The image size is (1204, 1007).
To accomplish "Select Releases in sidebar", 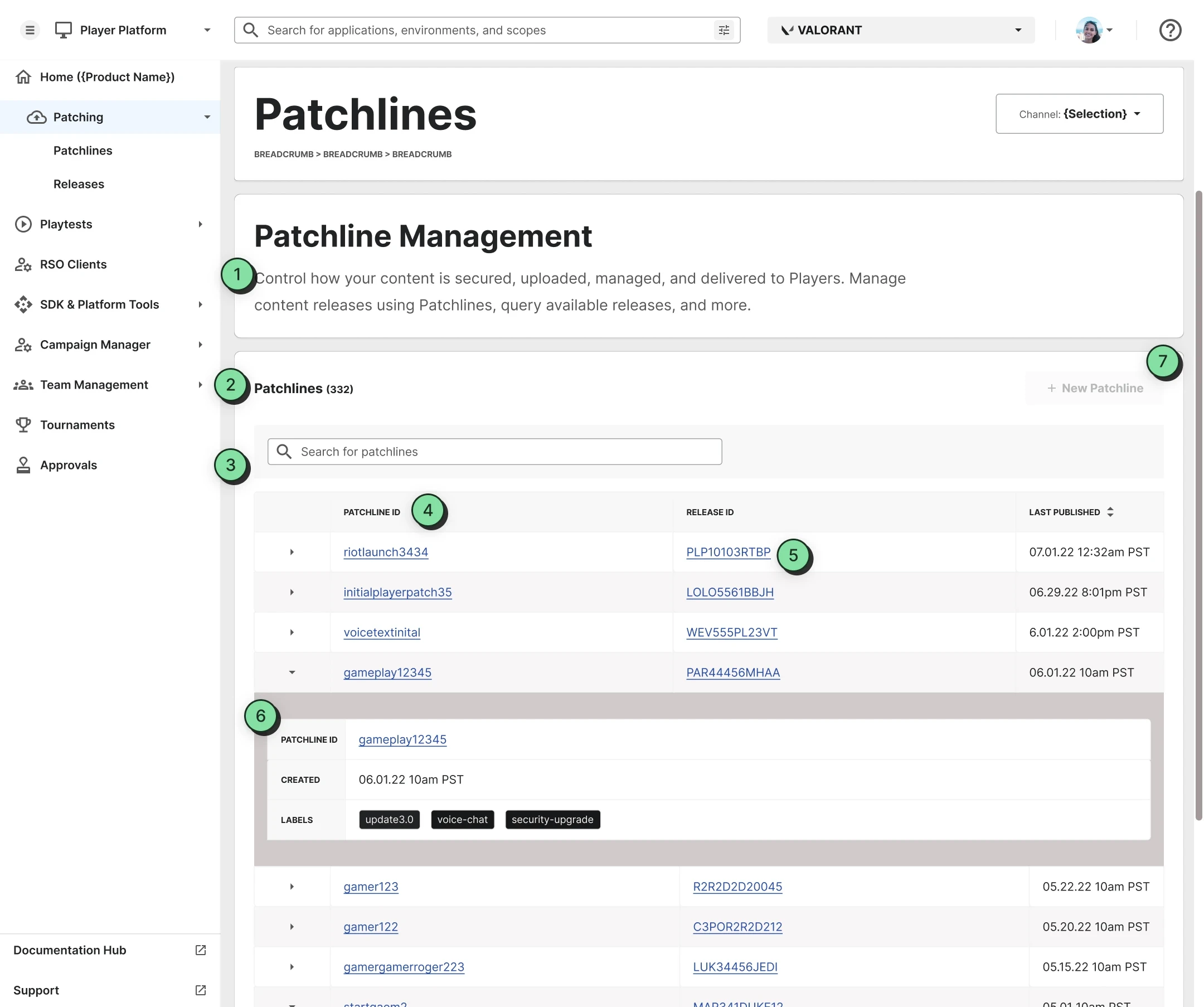I will click(x=79, y=184).
